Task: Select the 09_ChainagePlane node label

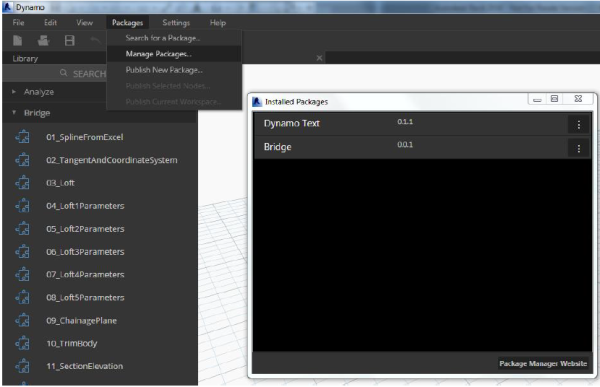Action: point(82,321)
